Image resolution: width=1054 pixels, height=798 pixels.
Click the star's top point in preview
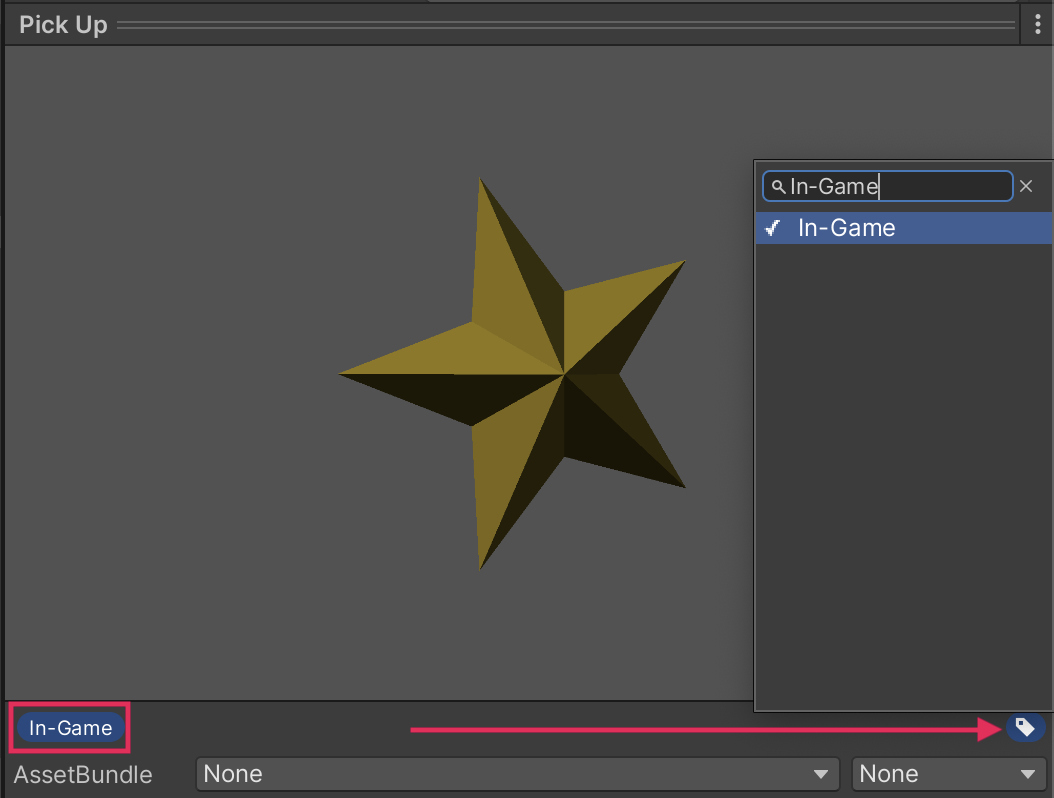point(481,188)
